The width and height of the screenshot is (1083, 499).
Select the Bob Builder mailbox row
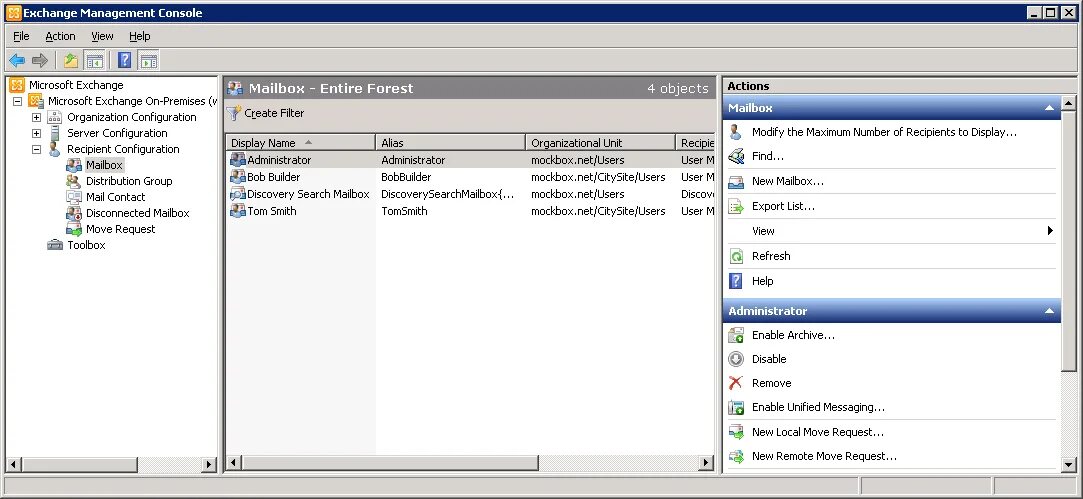click(x=470, y=177)
